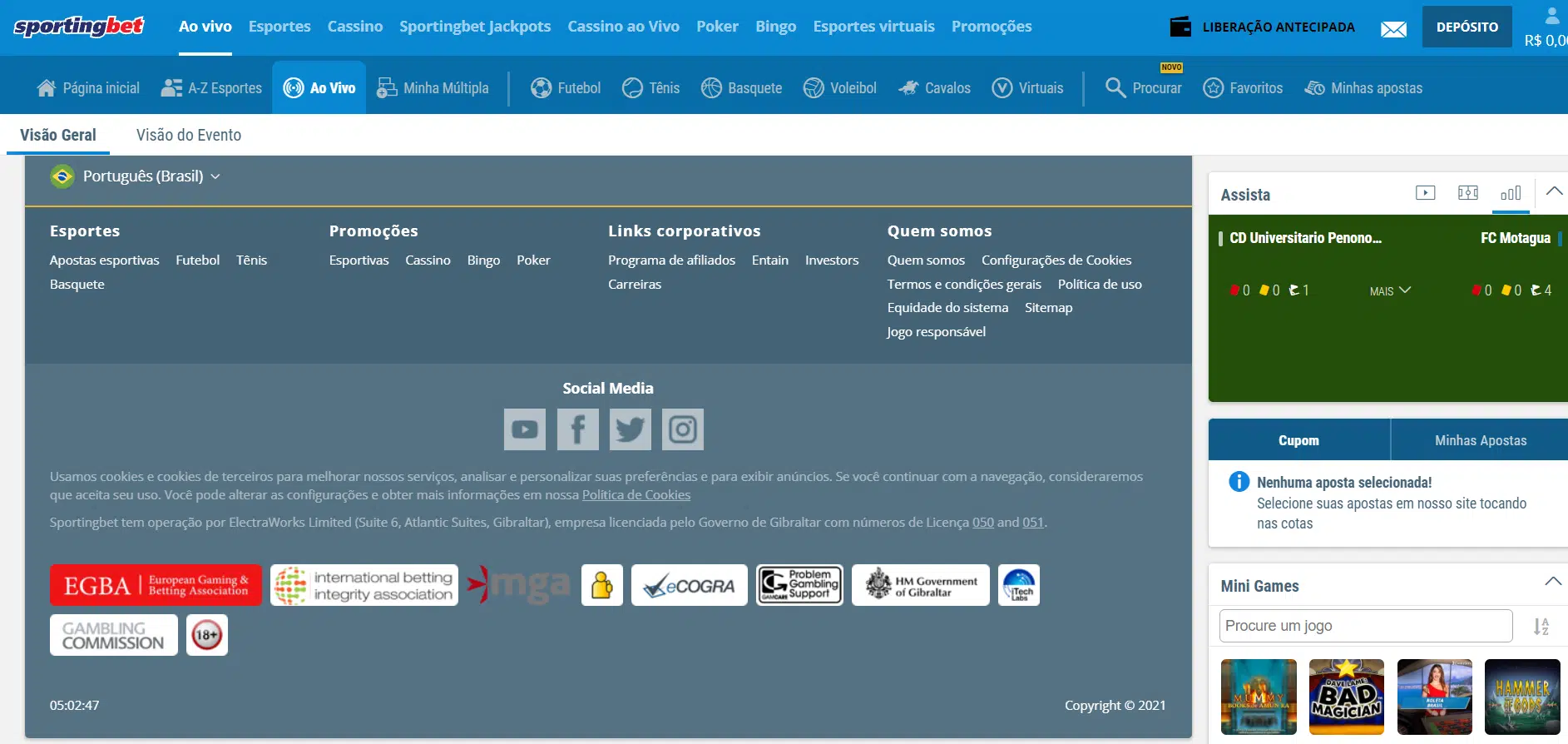Open Política de Cookies link
The height and width of the screenshot is (744, 1568).
click(636, 495)
